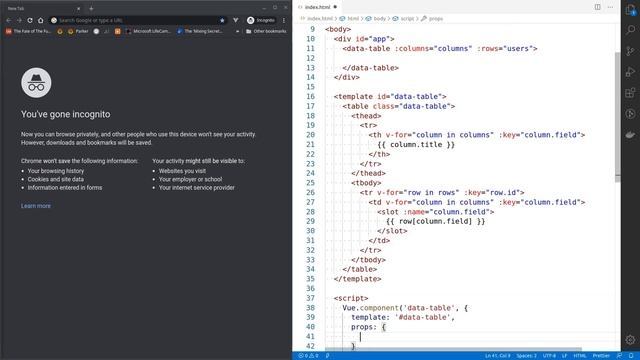Click the "template: '#data-table'," line
This screenshot has width=640, height=360.
(x=403, y=317)
